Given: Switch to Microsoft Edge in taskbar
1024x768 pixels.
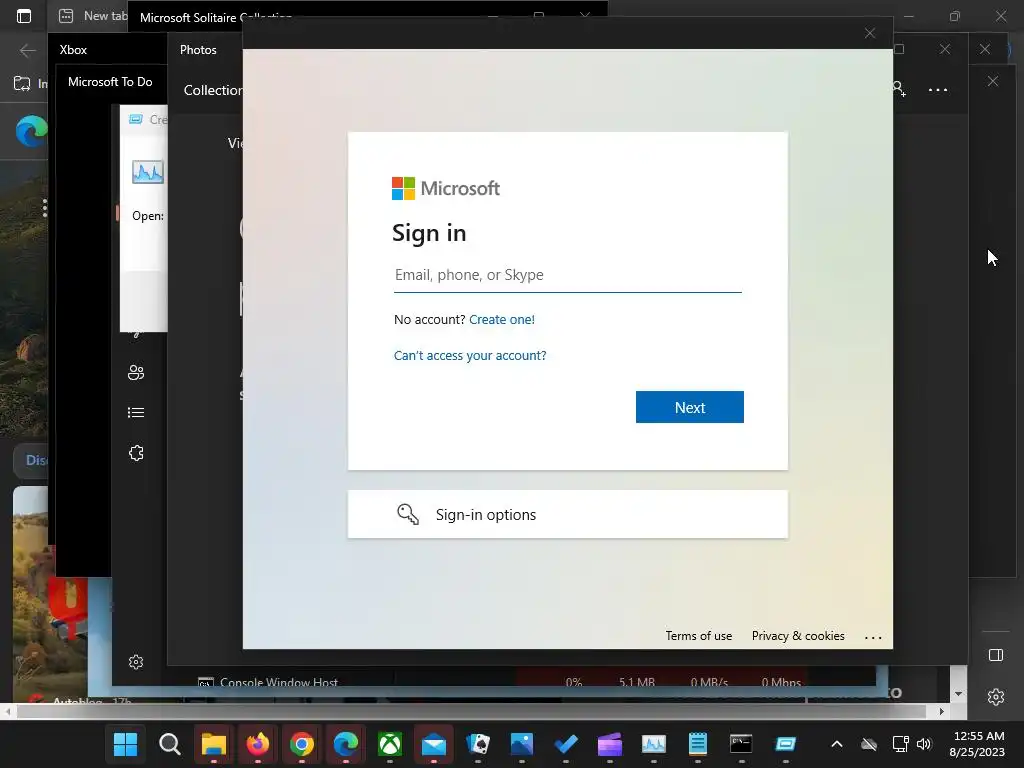Looking at the screenshot, I should coord(345,744).
